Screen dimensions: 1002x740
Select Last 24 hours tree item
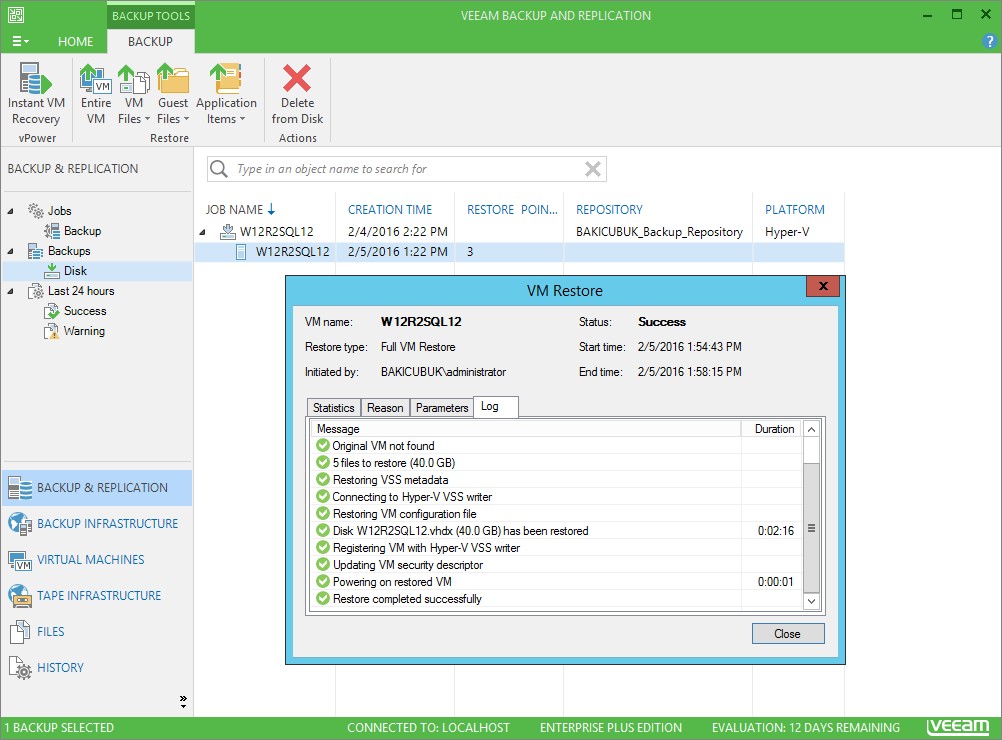click(81, 291)
